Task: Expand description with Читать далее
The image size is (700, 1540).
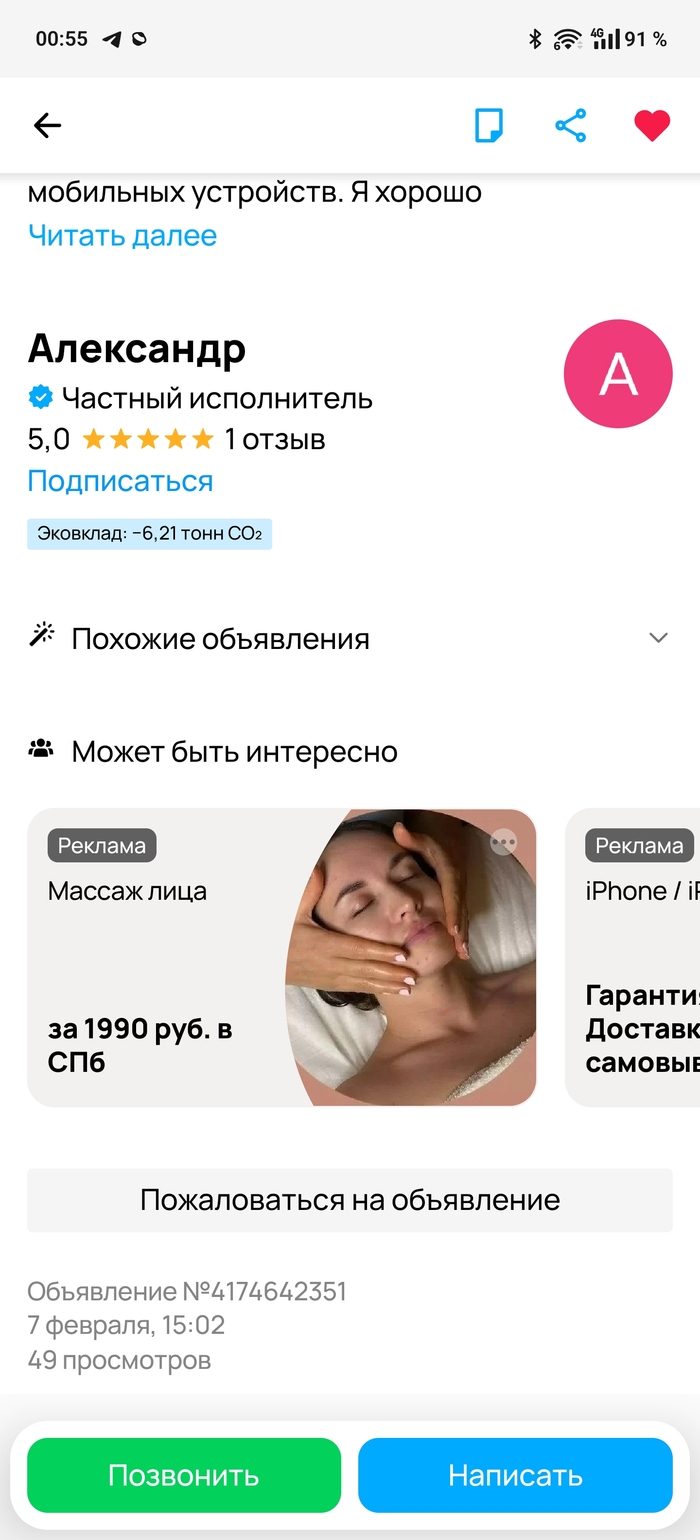Action: pos(122,236)
